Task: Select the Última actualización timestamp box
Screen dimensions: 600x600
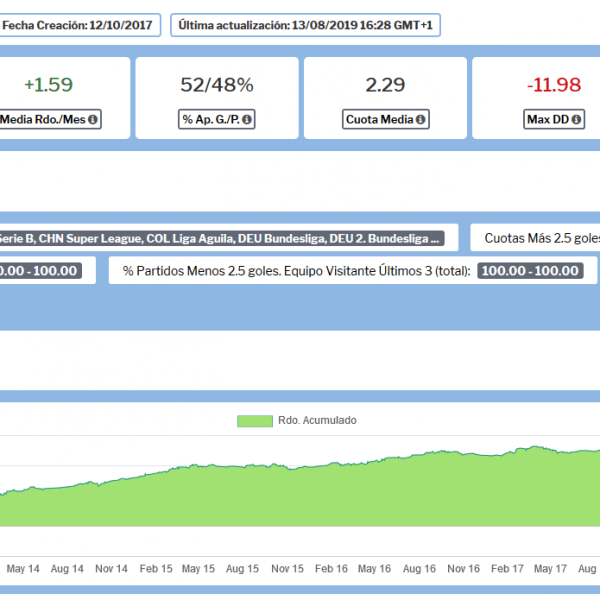Action: point(305,25)
